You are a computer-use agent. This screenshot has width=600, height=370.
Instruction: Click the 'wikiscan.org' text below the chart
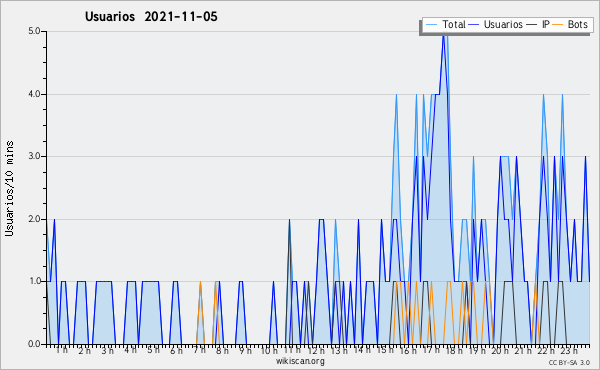point(300,361)
